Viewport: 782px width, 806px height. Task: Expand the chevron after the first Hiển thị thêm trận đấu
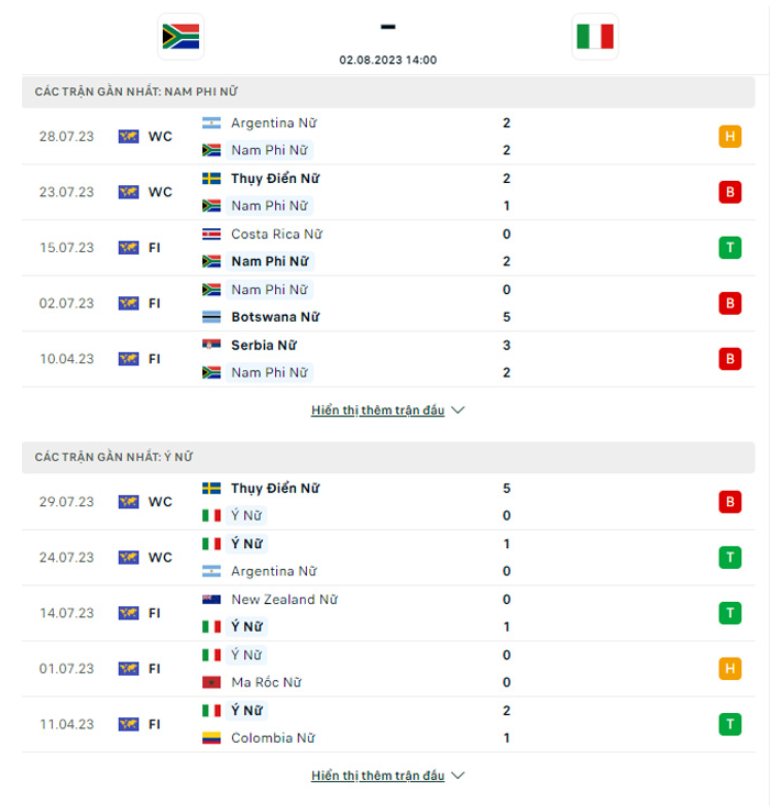[x=458, y=410]
